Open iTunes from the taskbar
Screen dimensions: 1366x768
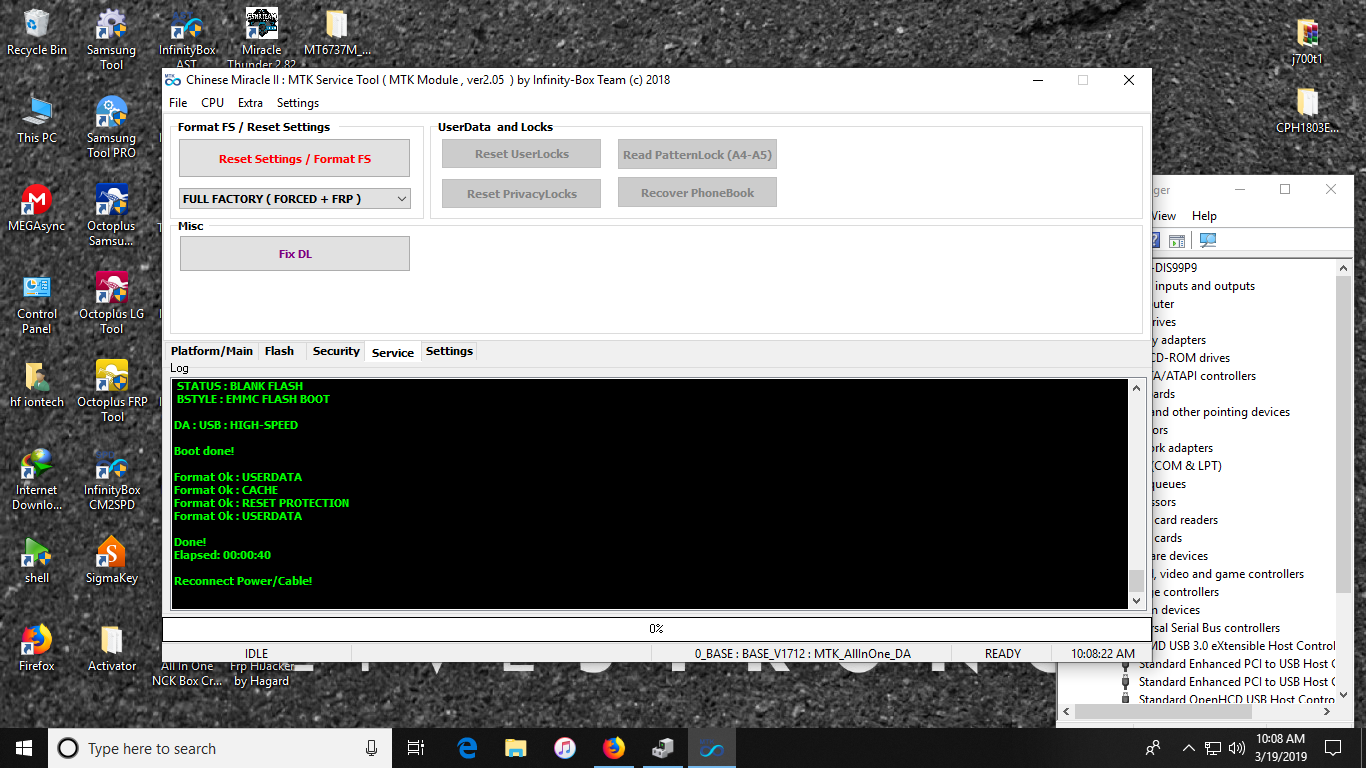[x=565, y=748]
